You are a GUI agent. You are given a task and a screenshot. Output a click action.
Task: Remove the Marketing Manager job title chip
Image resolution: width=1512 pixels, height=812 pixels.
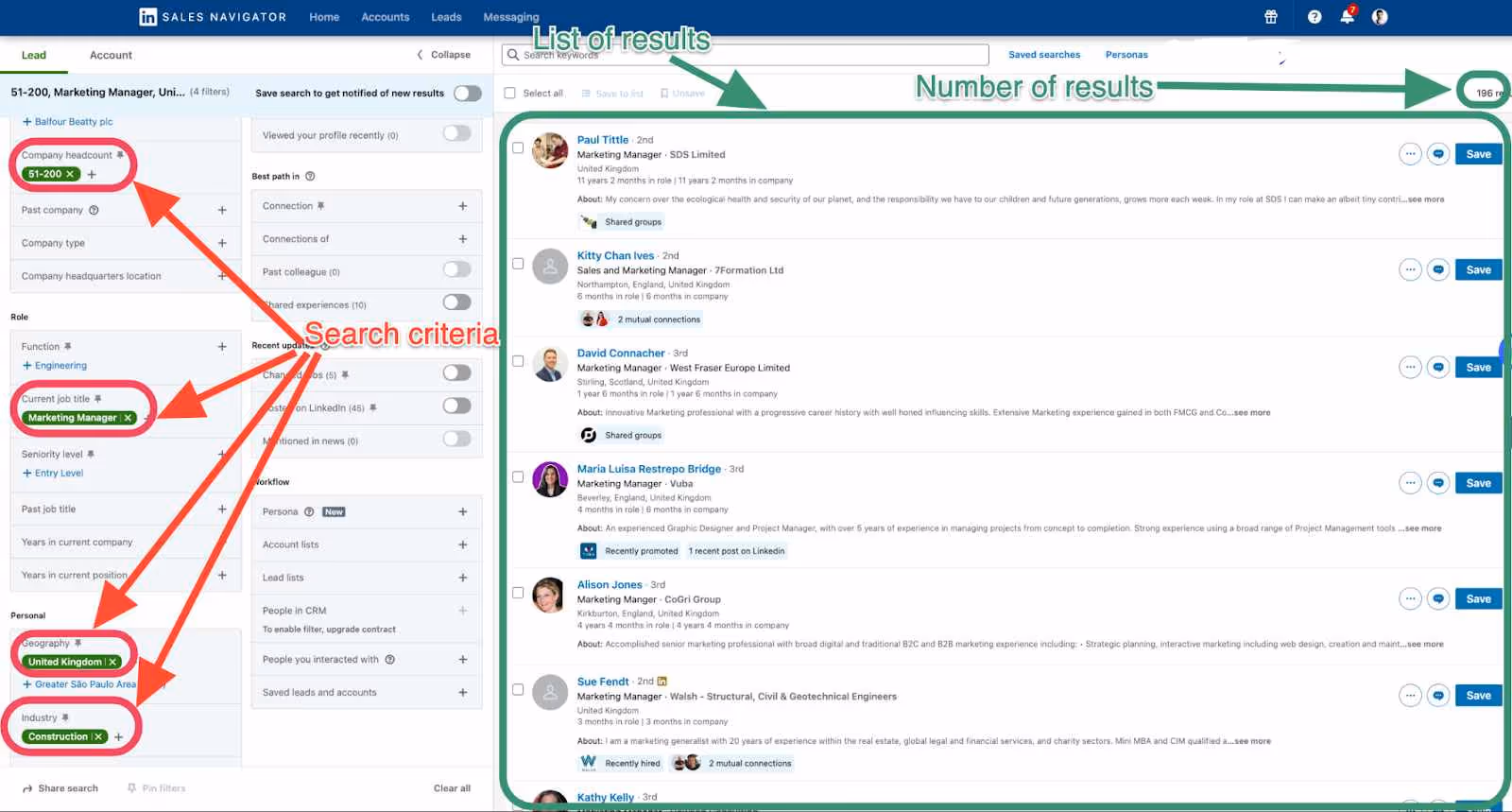coord(128,418)
